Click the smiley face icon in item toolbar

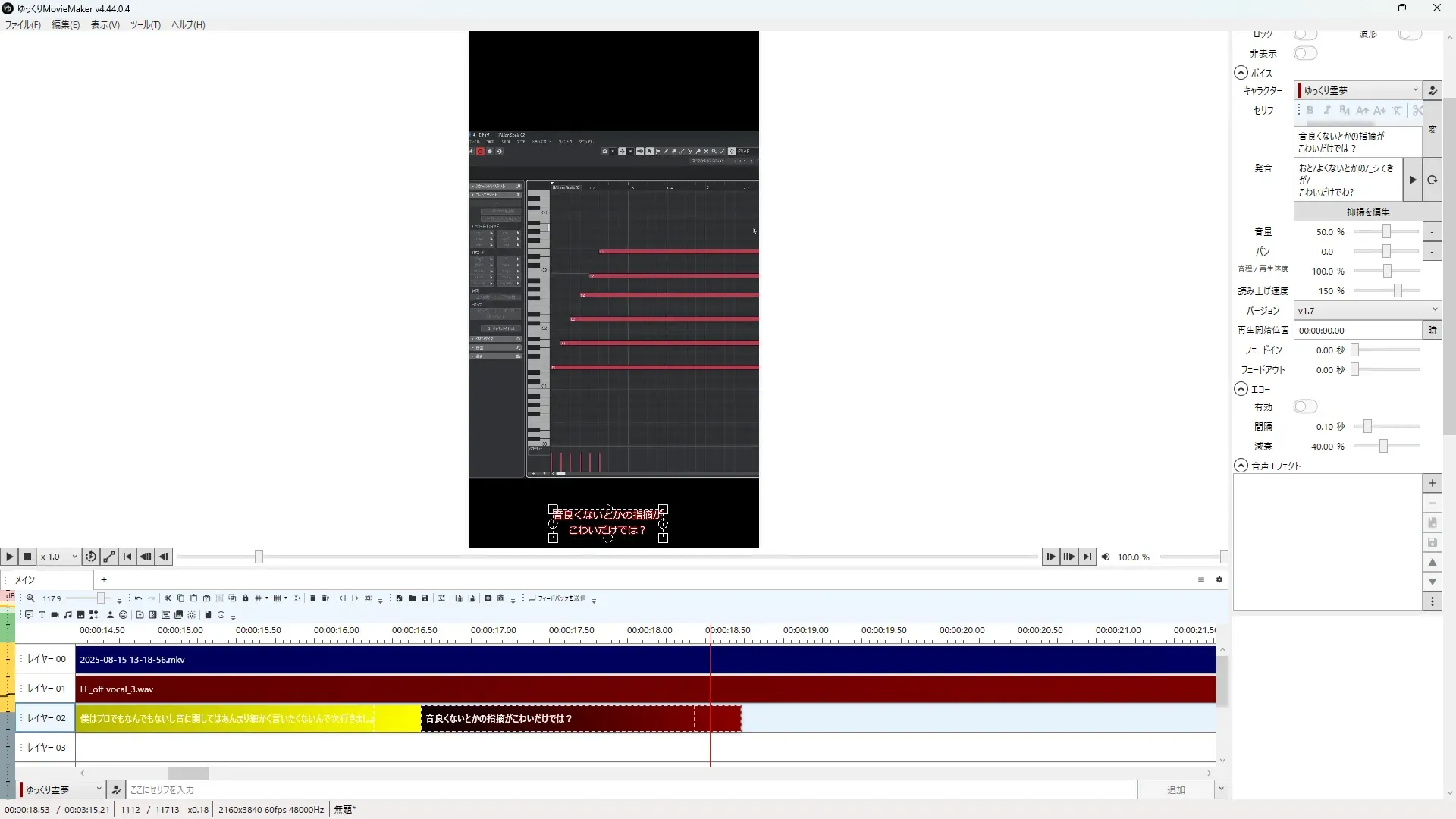click(x=123, y=615)
